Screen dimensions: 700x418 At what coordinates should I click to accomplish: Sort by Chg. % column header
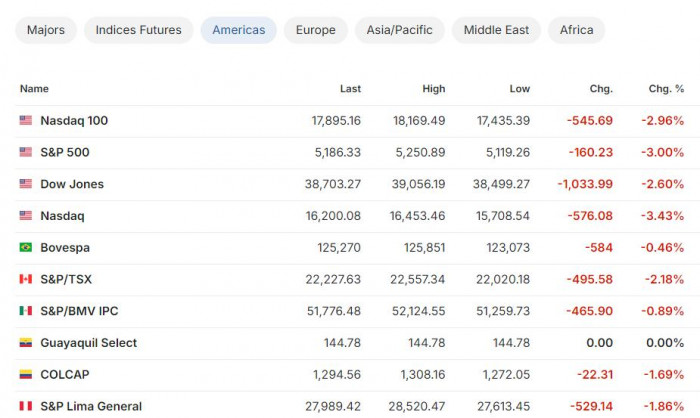tap(666, 88)
